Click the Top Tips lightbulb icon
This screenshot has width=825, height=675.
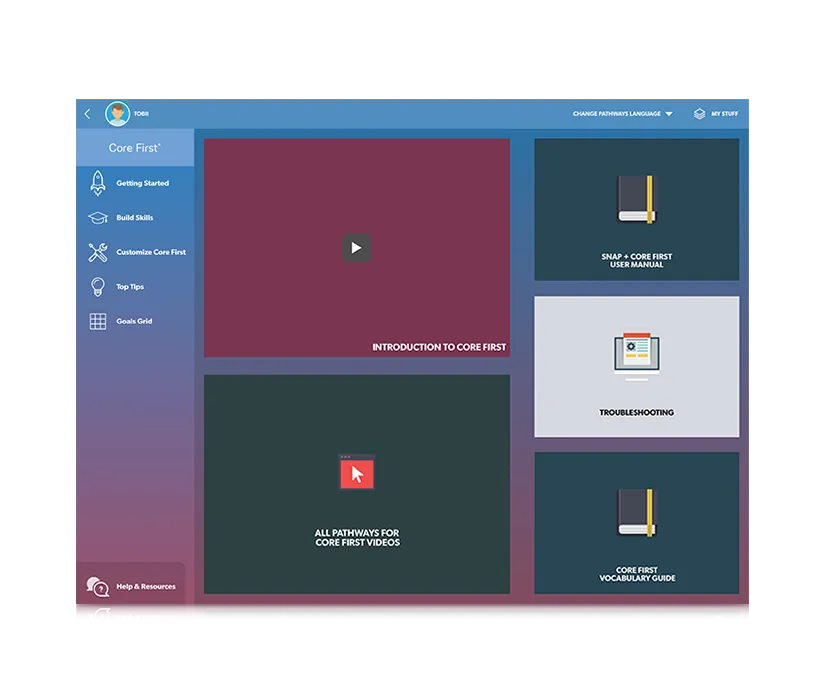coord(98,287)
